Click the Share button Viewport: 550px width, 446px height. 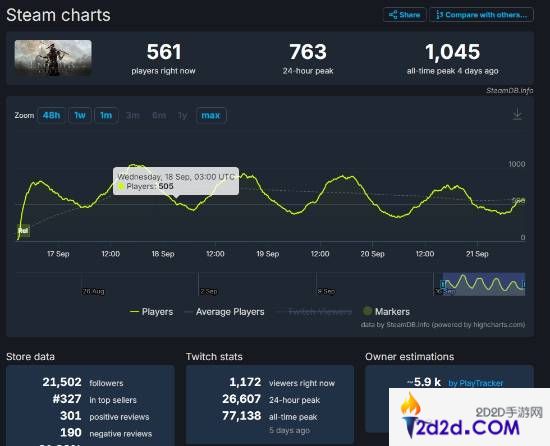coord(404,15)
